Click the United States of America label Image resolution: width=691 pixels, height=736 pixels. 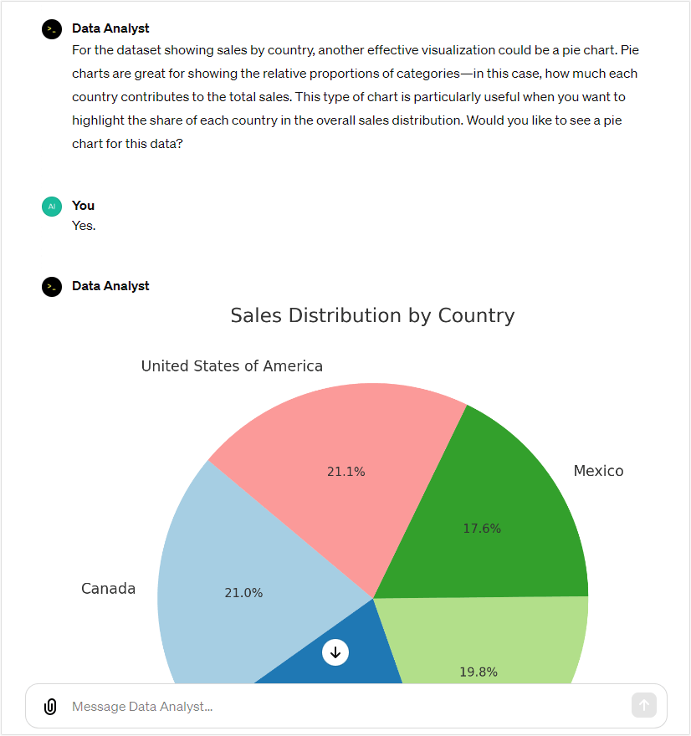point(232,366)
